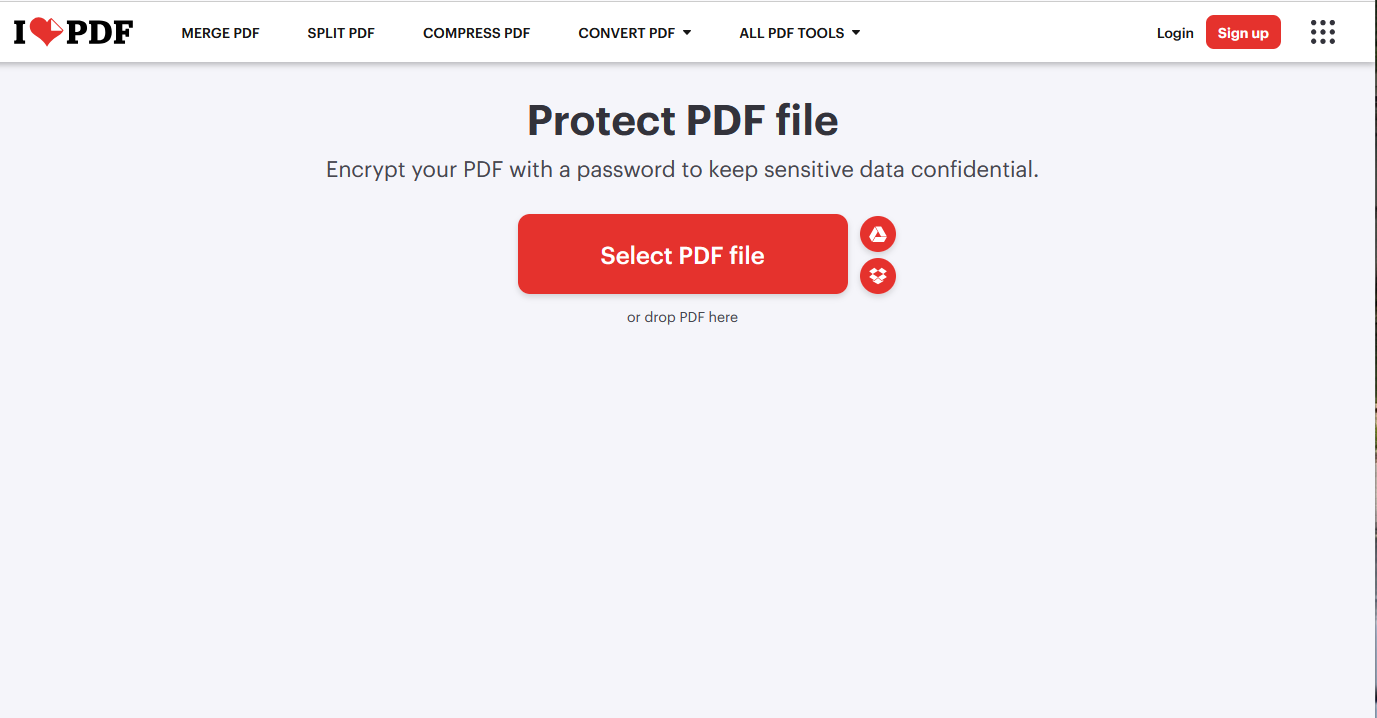This screenshot has height=718, width=1377.
Task: Click the Select PDF file button
Action: 682,254
